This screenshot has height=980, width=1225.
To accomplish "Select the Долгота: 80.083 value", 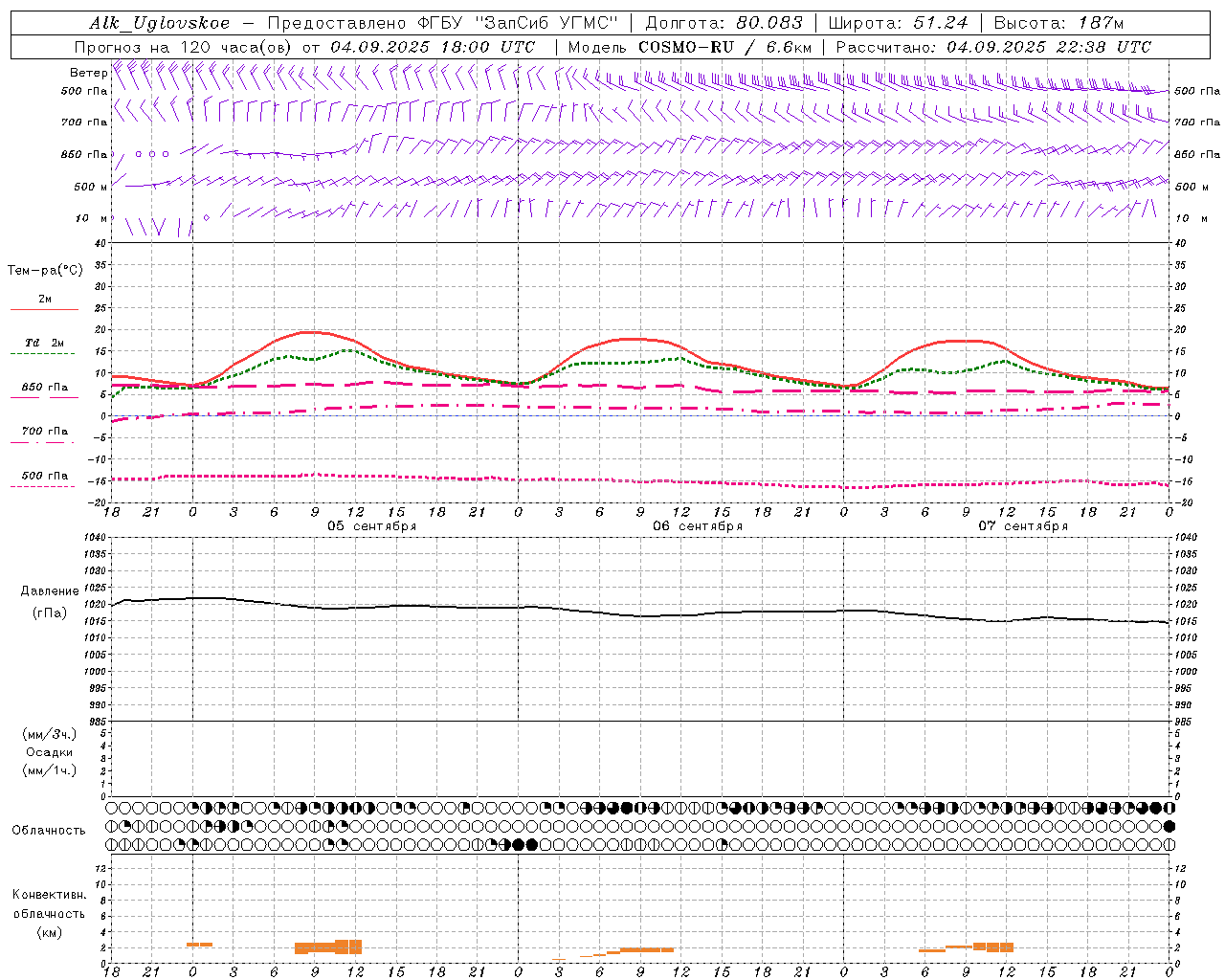I will point(724,23).
